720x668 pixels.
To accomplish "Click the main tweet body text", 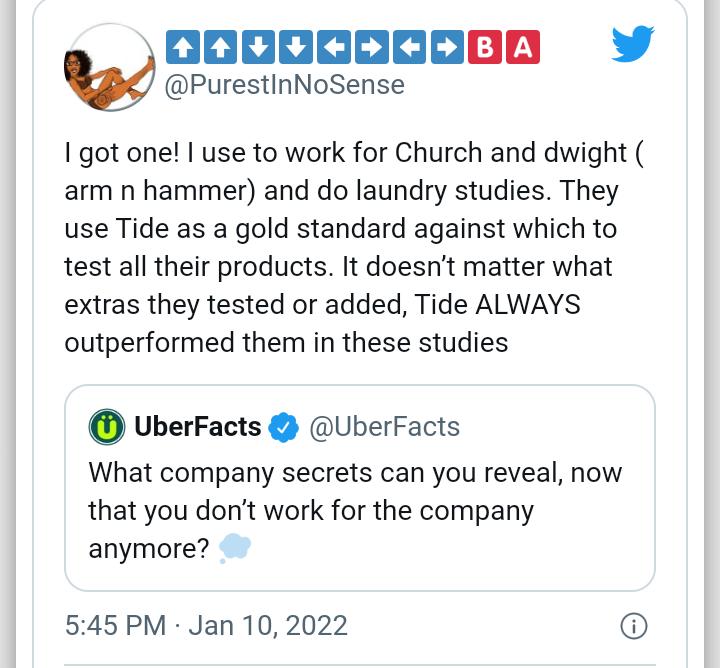I will point(354,247).
